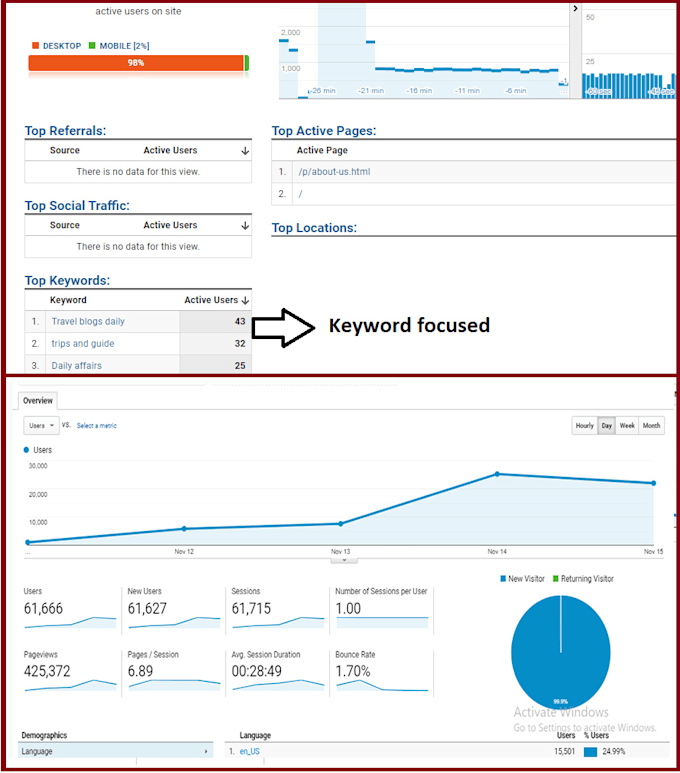
Task: Open the Bounce Rate 1.70% tile
Action: coord(382,671)
